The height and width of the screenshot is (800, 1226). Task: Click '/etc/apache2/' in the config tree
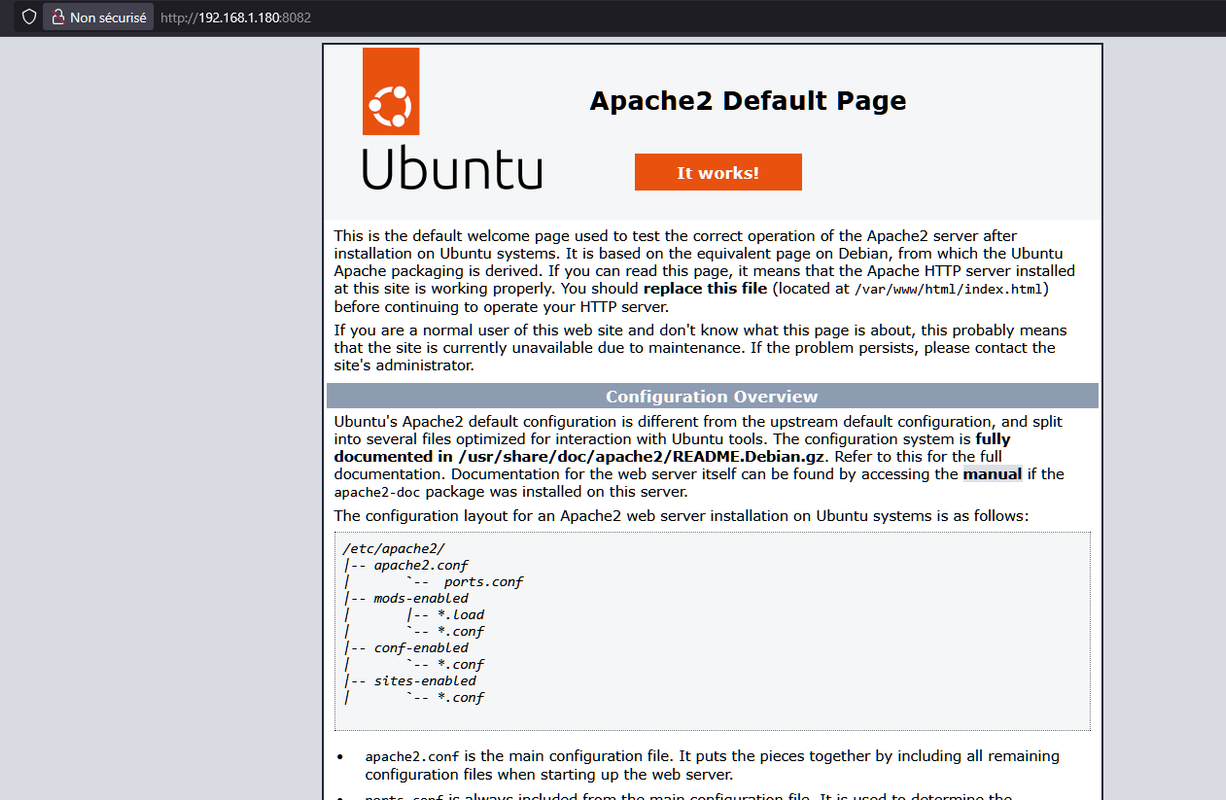tap(393, 548)
